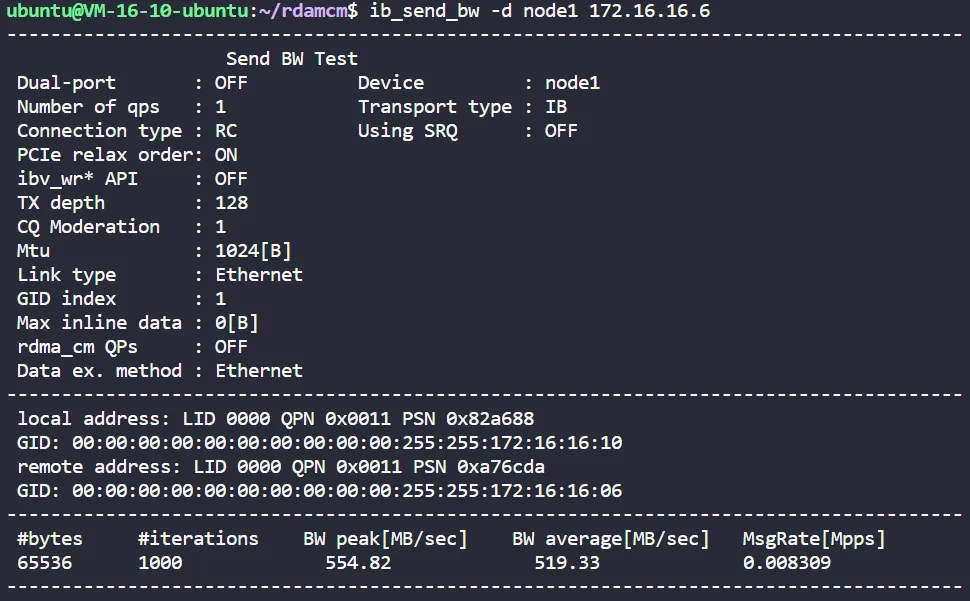Click the Mtu value 1024[B]
This screenshot has width=970, height=601.
pos(253,251)
